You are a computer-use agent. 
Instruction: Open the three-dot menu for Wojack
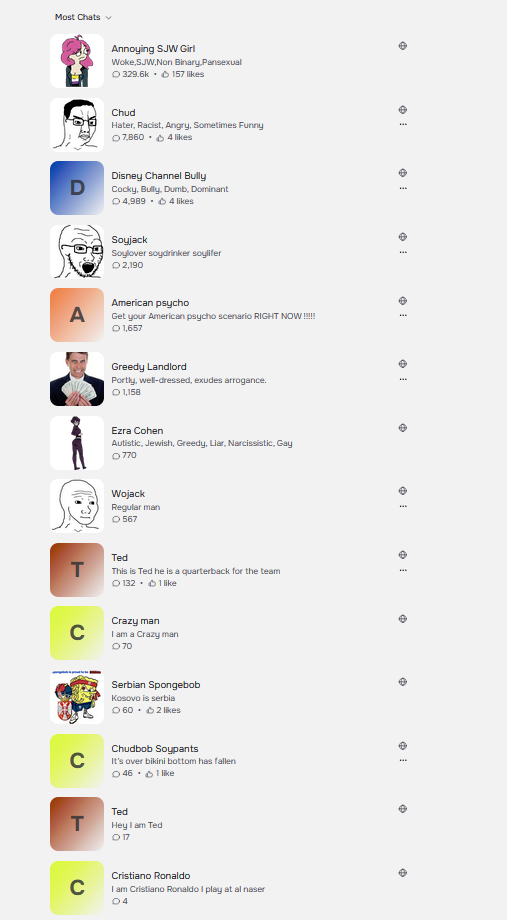(x=403, y=506)
